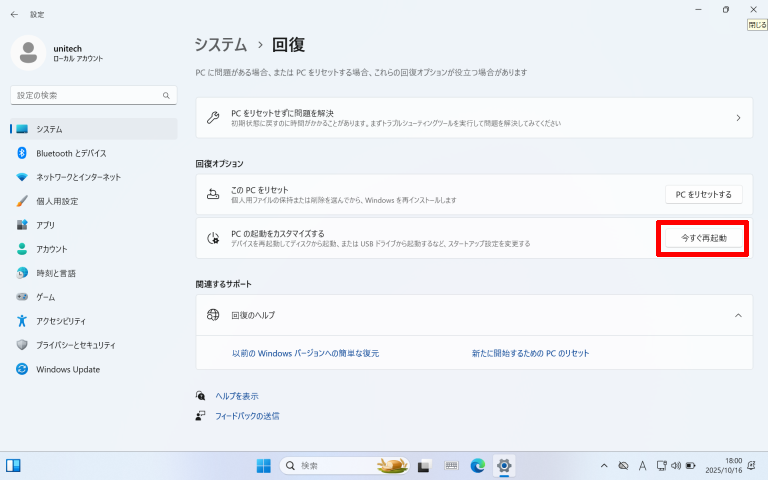Screen dimensions: 768x480
Task: Click the Bluetooth とデバイス icon in sidebar
Action: [x=22, y=153]
